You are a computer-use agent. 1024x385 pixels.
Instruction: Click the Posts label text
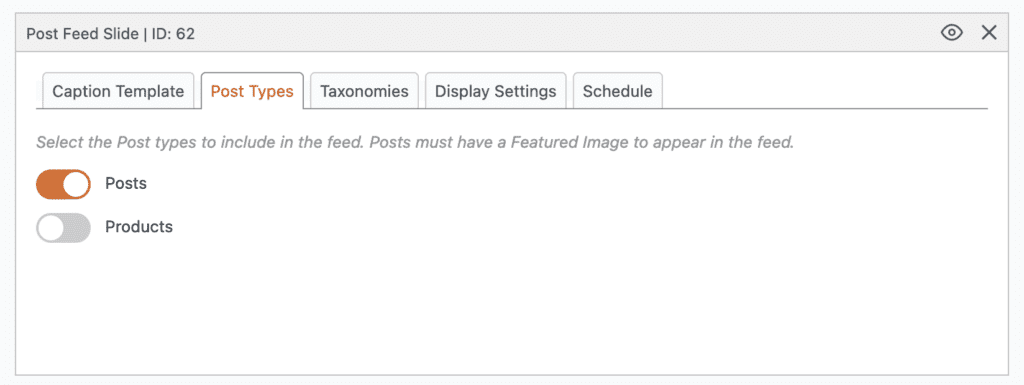(126, 184)
